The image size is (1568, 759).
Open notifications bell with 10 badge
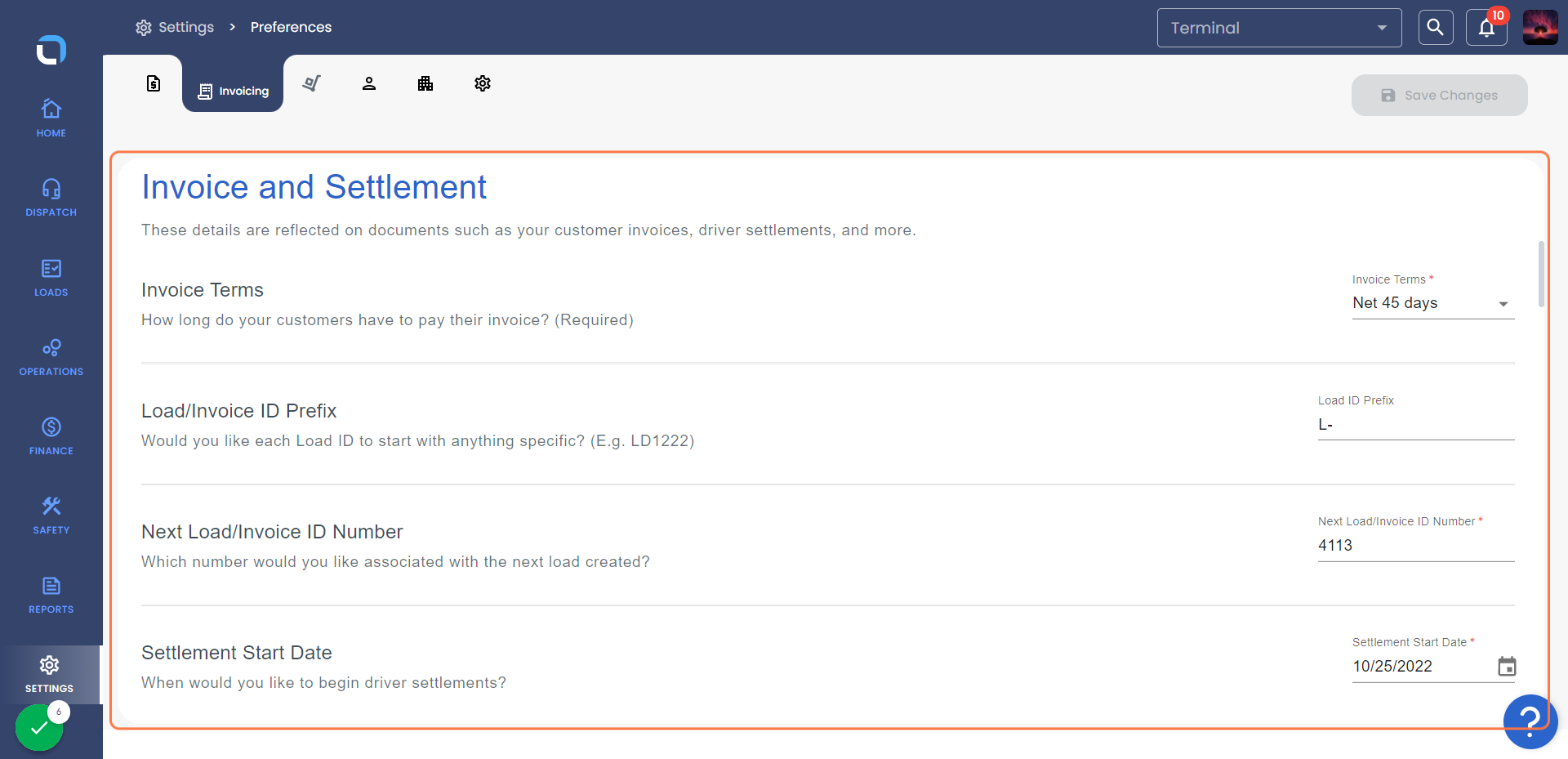pyautogui.click(x=1486, y=28)
